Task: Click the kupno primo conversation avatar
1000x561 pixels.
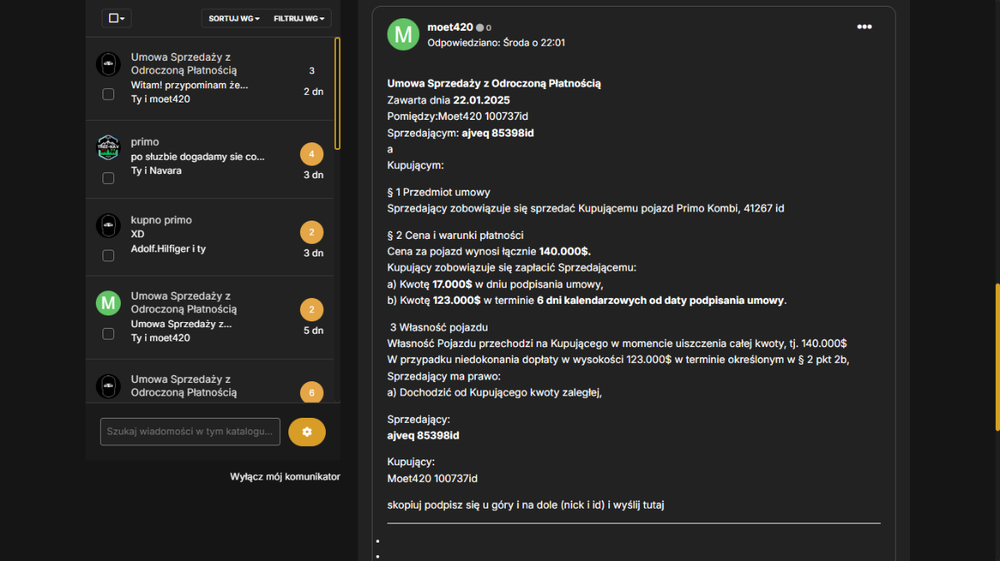Action: tap(108, 226)
